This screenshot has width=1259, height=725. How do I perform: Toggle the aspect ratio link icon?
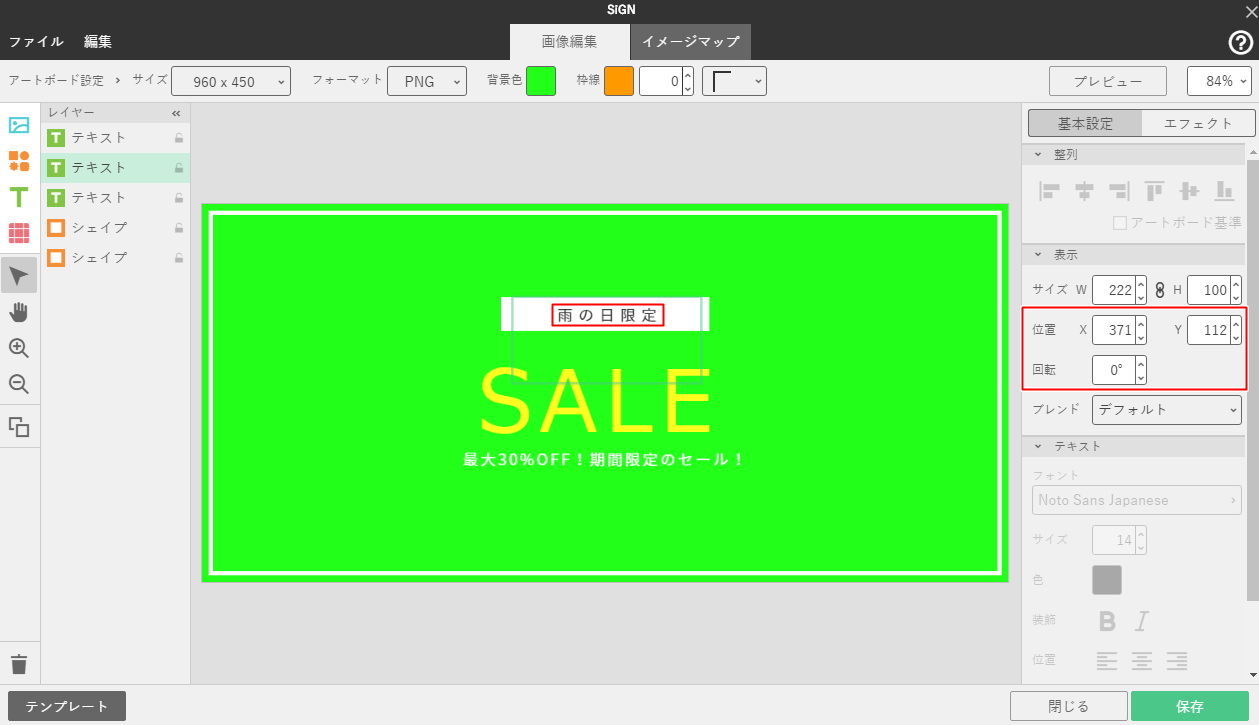pos(1160,290)
